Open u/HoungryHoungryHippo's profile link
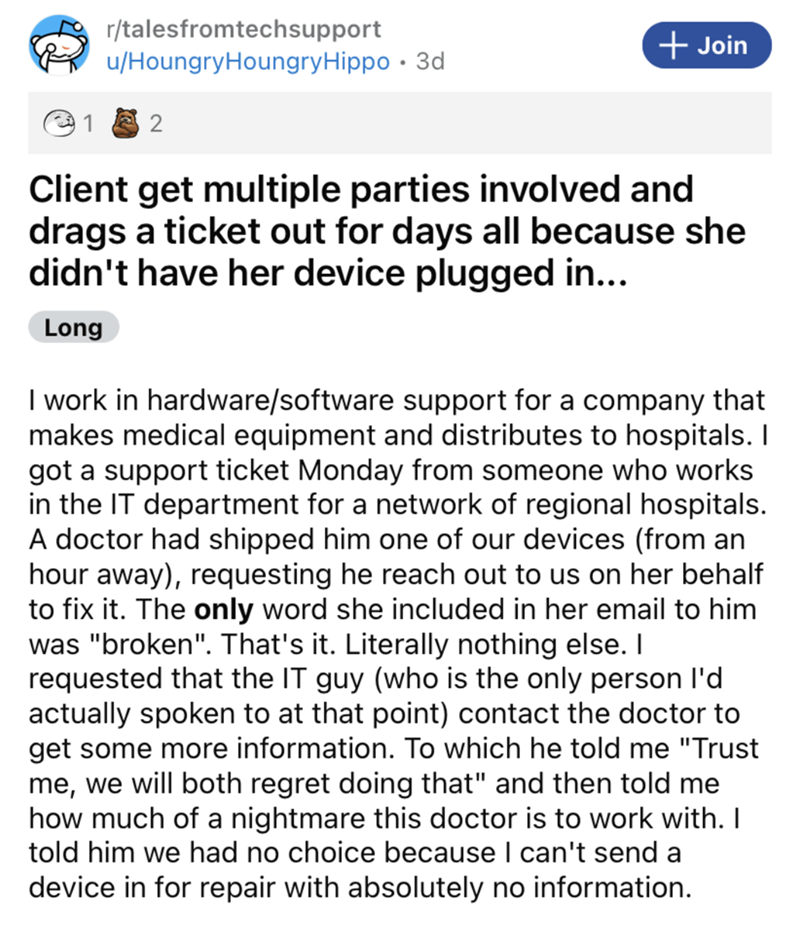 (x=253, y=60)
